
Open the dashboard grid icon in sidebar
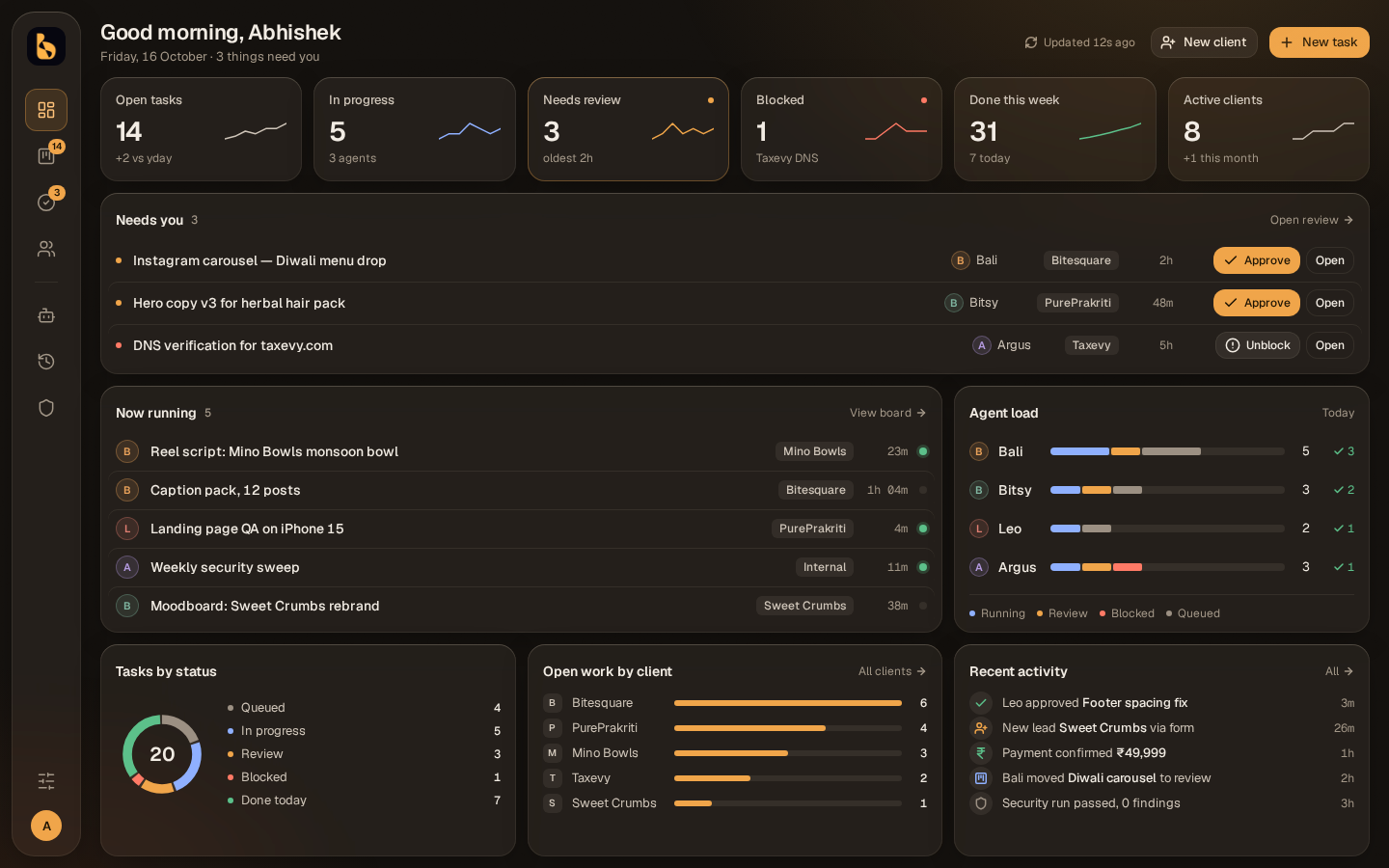[x=46, y=110]
